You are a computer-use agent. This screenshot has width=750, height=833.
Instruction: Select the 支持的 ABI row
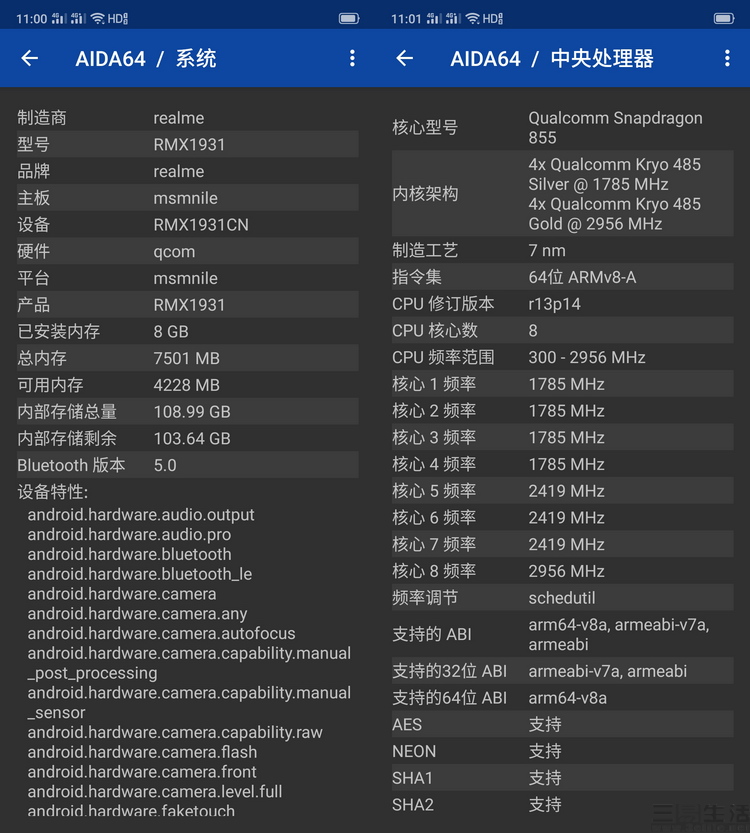(562, 634)
